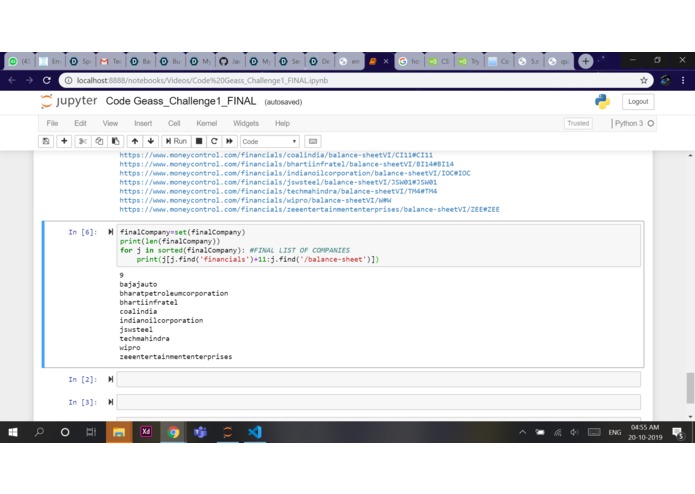This screenshot has width=695, height=494.
Task: Open File Explorer from the taskbar
Action: tap(119, 432)
